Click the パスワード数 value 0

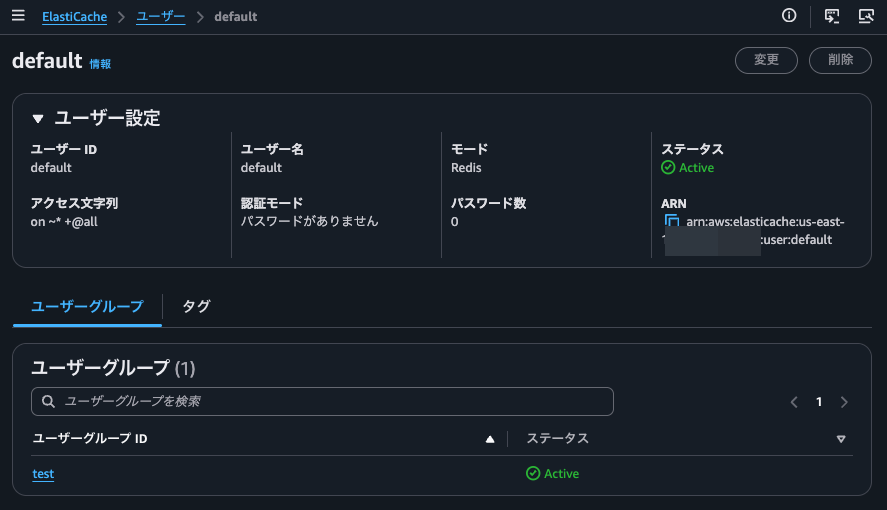(454, 222)
